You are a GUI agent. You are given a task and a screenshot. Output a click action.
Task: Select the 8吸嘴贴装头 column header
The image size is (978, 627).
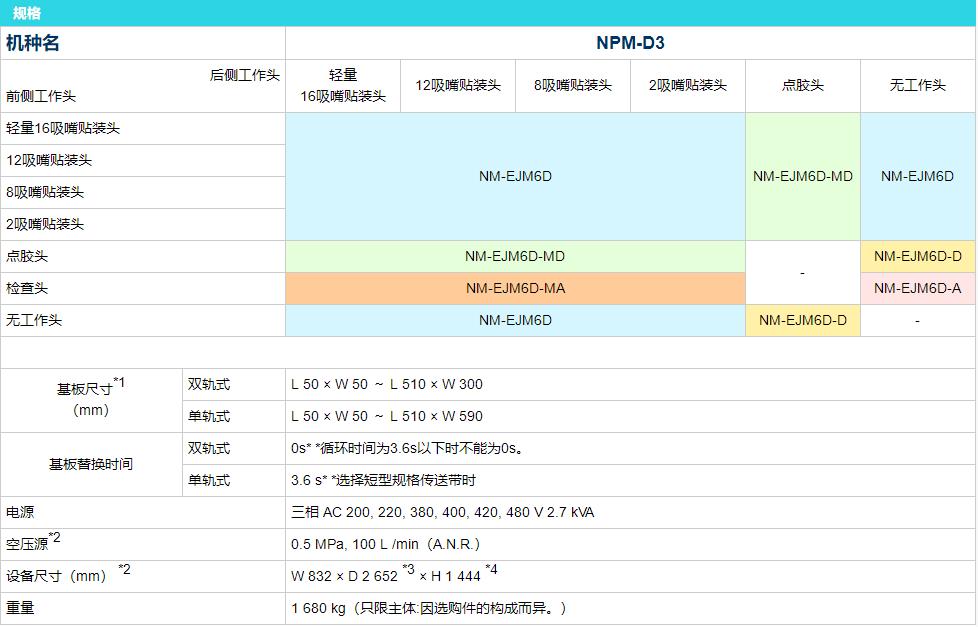[572, 85]
